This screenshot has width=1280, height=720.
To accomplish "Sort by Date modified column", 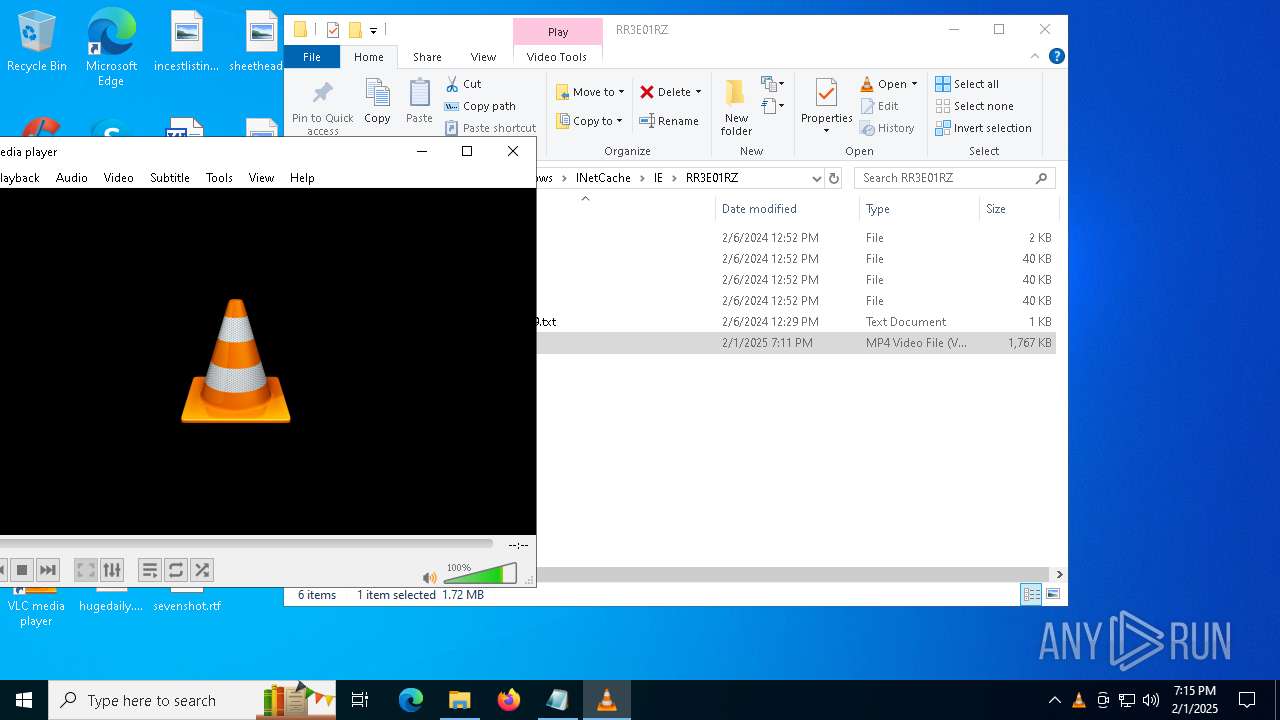I will click(x=787, y=209).
